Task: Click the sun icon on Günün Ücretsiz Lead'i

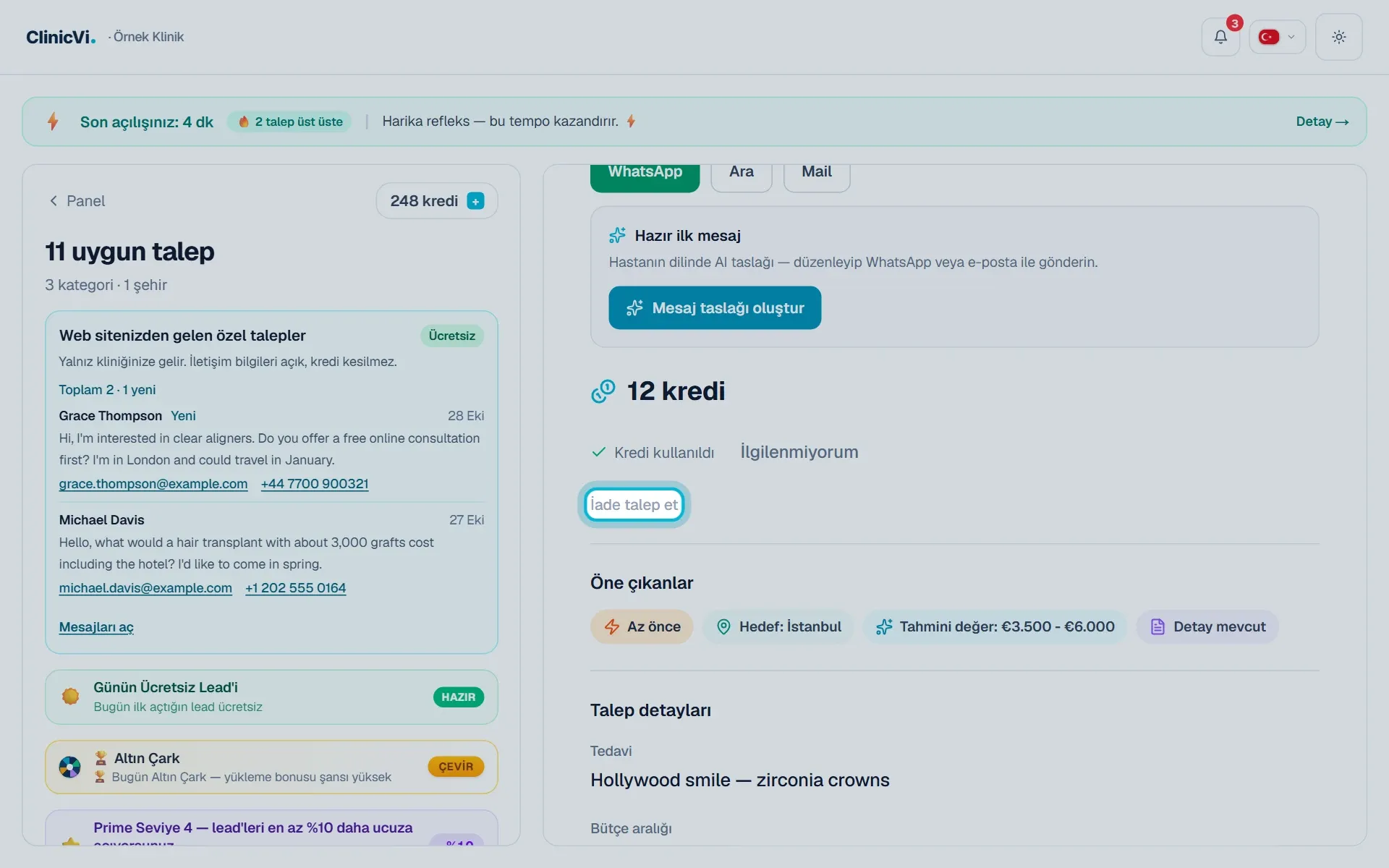Action: pyautogui.click(x=70, y=697)
